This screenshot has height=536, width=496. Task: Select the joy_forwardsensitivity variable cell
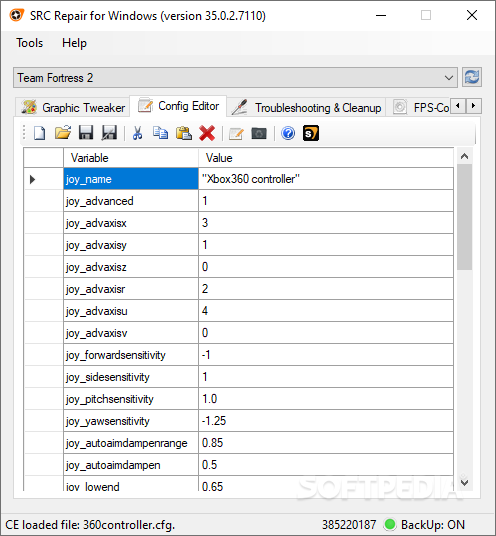point(131,355)
